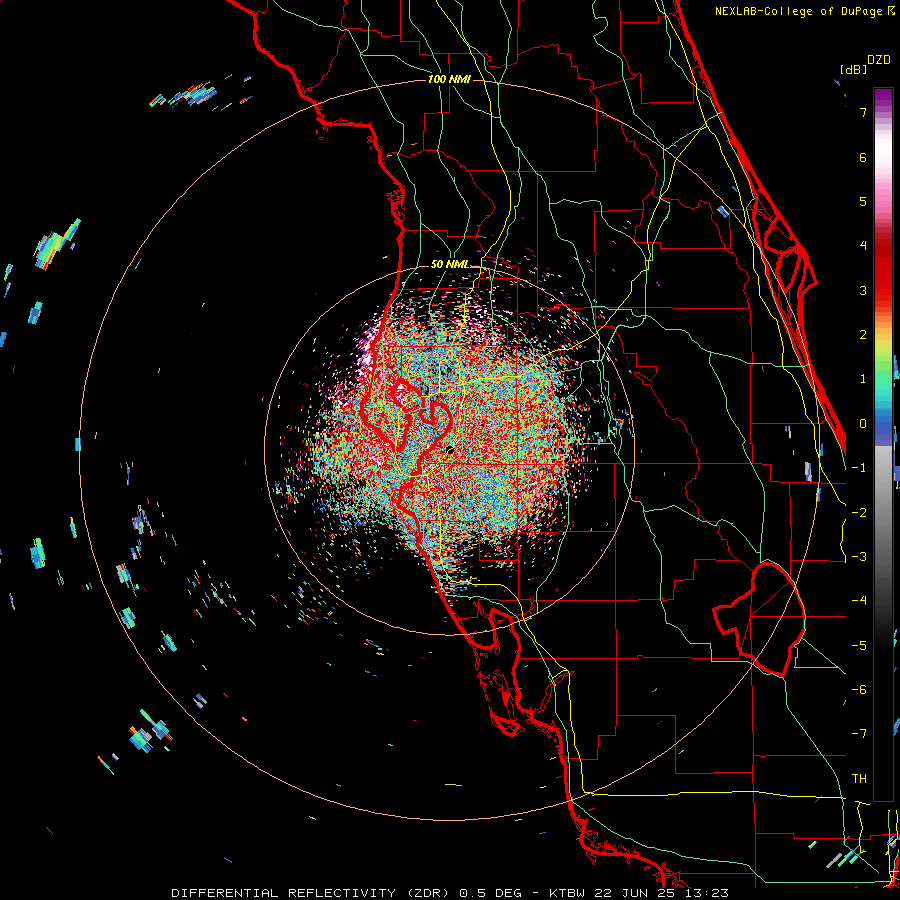Click the -5 value on color scale
Screen dimensions: 900x900
click(x=859, y=646)
